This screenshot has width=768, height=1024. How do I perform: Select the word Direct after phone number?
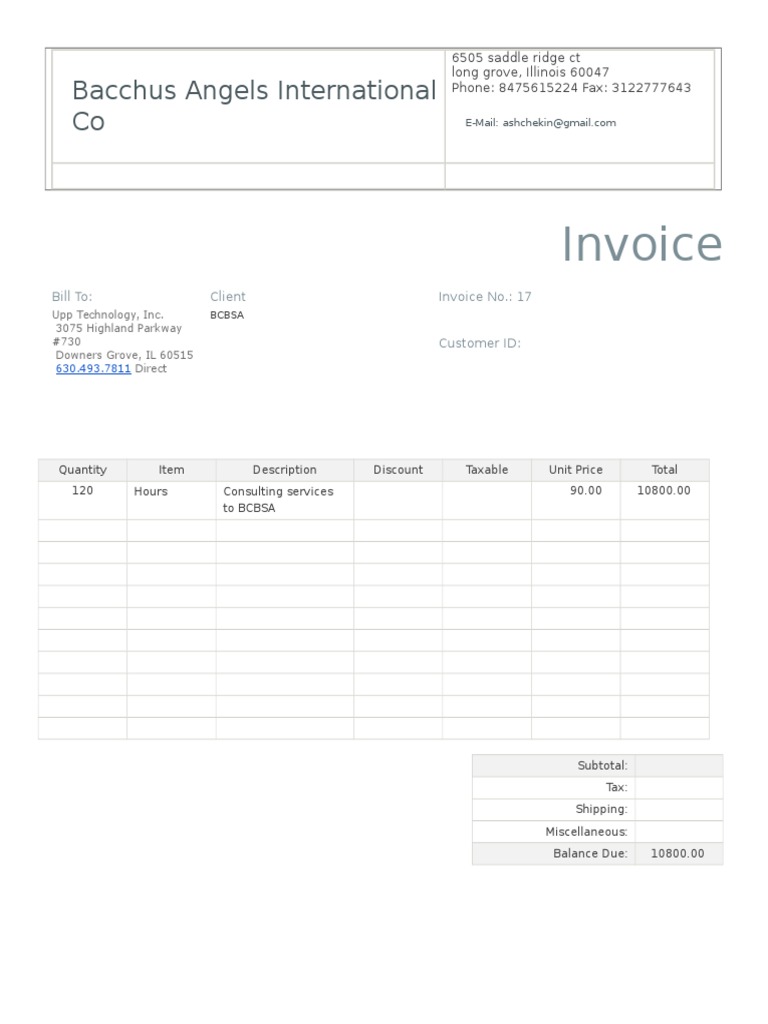[x=151, y=368]
